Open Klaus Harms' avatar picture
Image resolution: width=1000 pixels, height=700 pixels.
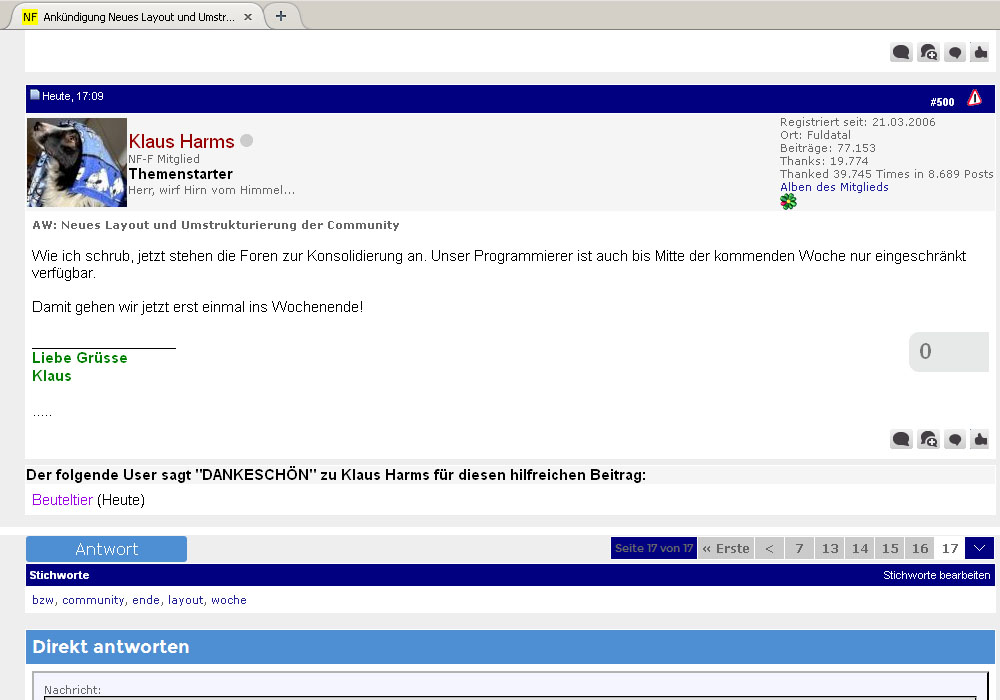[x=77, y=163]
